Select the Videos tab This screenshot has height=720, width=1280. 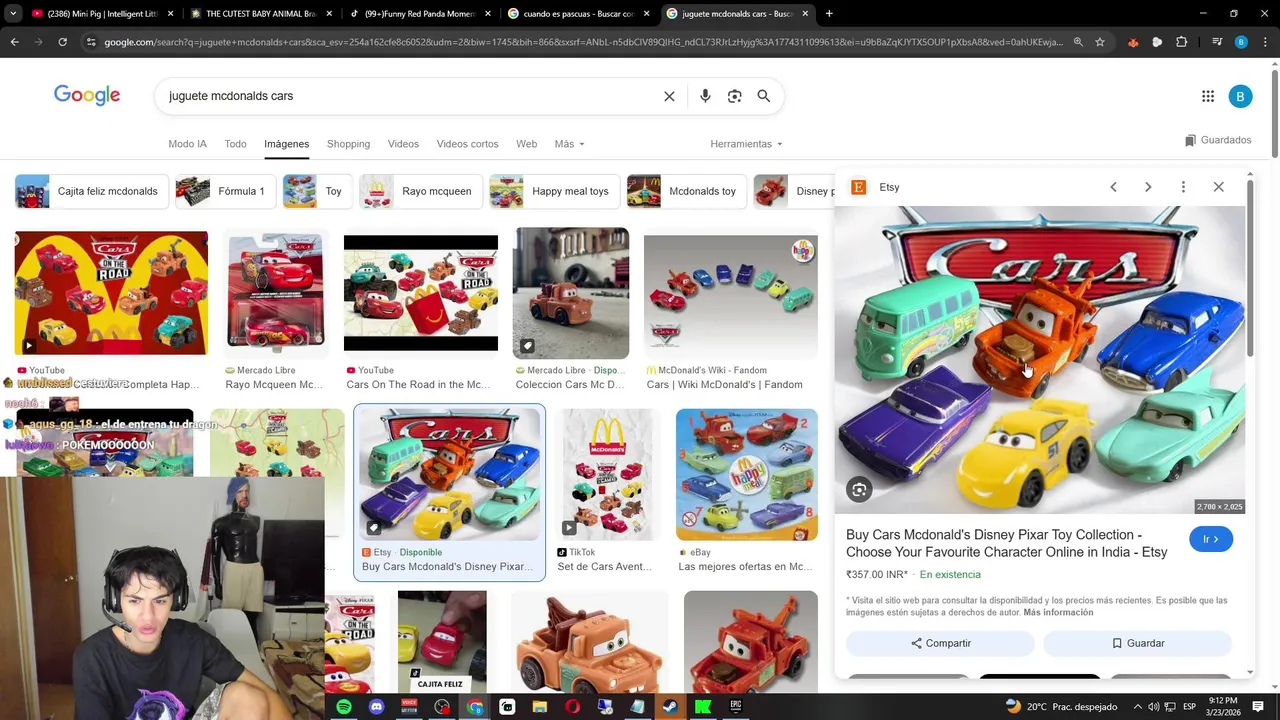coord(403,144)
